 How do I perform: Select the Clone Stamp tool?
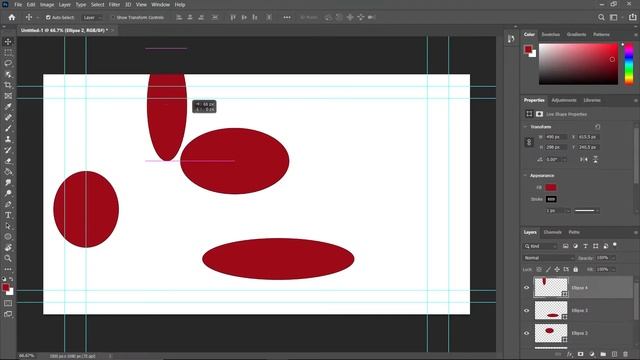click(8, 139)
